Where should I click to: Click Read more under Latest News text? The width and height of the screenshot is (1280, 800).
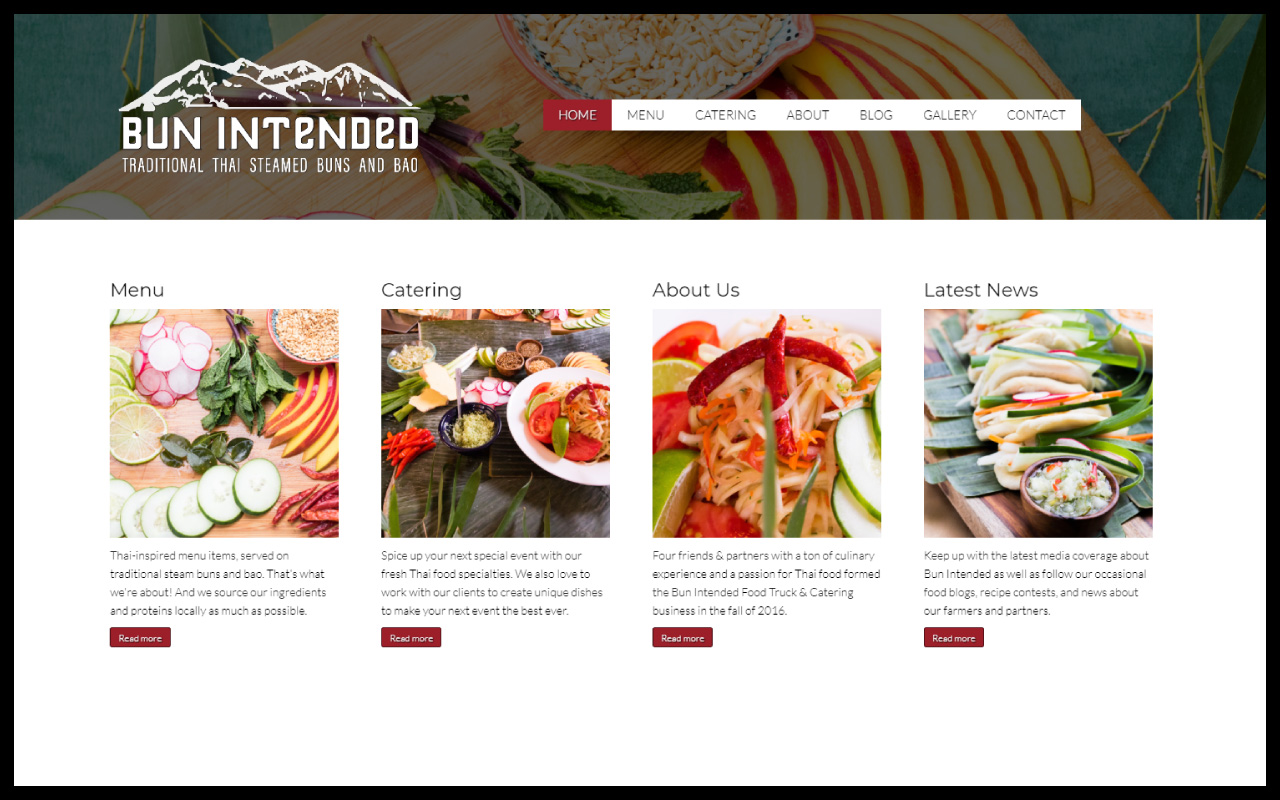[954, 638]
